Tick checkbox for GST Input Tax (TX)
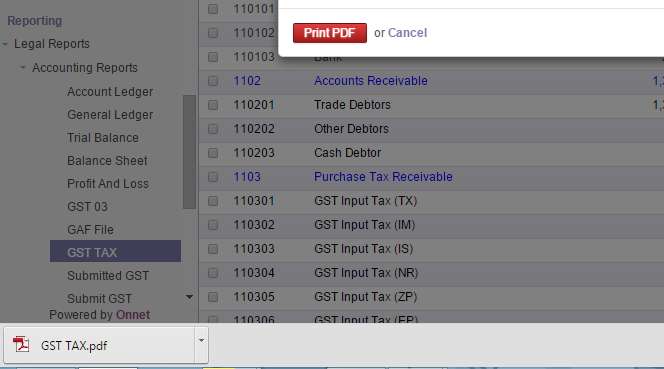 pos(213,201)
